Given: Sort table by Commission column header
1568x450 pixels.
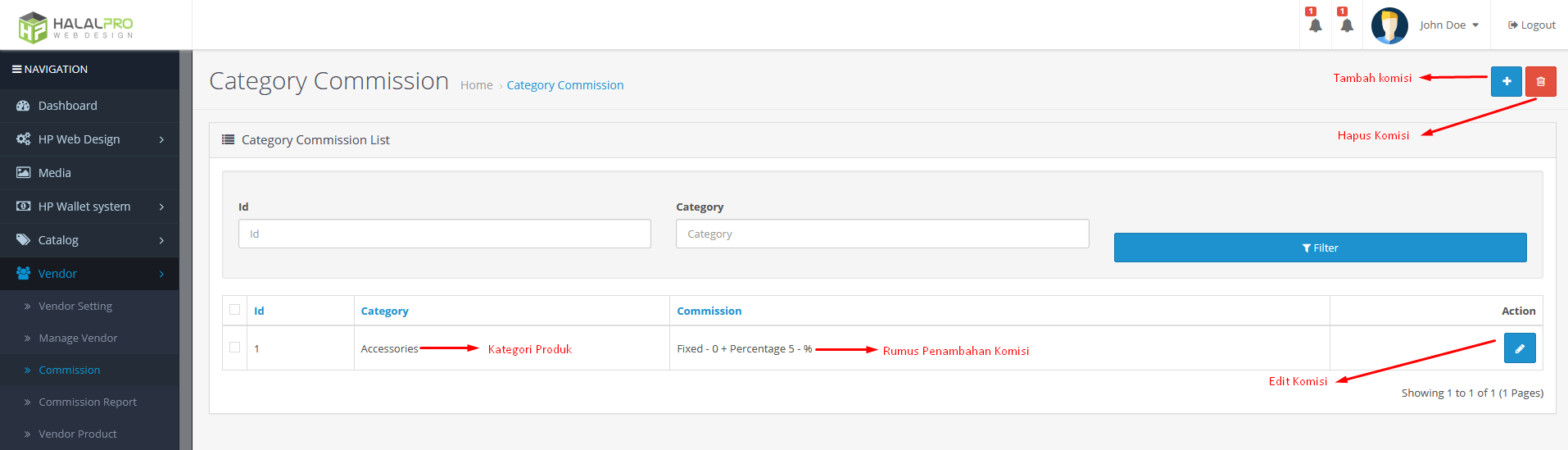Looking at the screenshot, I should point(709,311).
